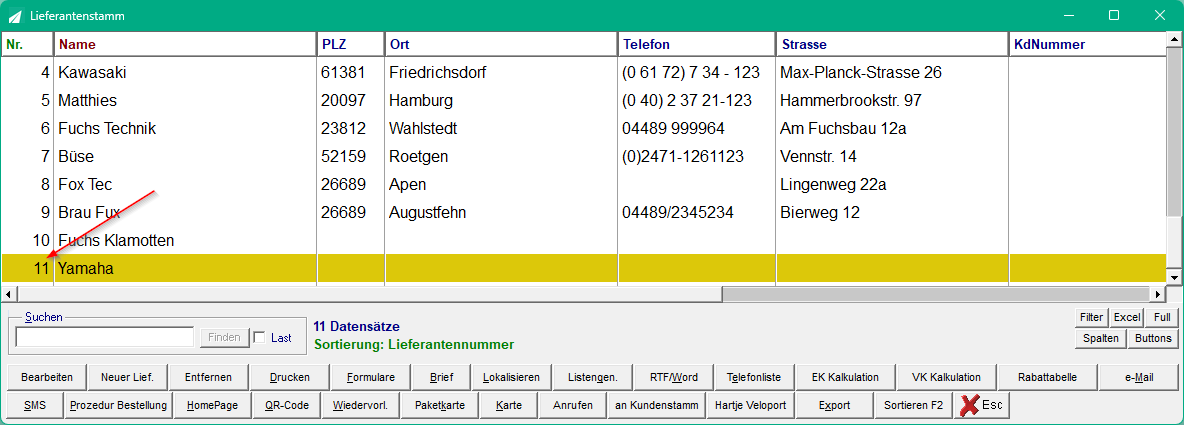Open Listengen. list generator
Screen dimensions: 1184x425
coord(592,377)
